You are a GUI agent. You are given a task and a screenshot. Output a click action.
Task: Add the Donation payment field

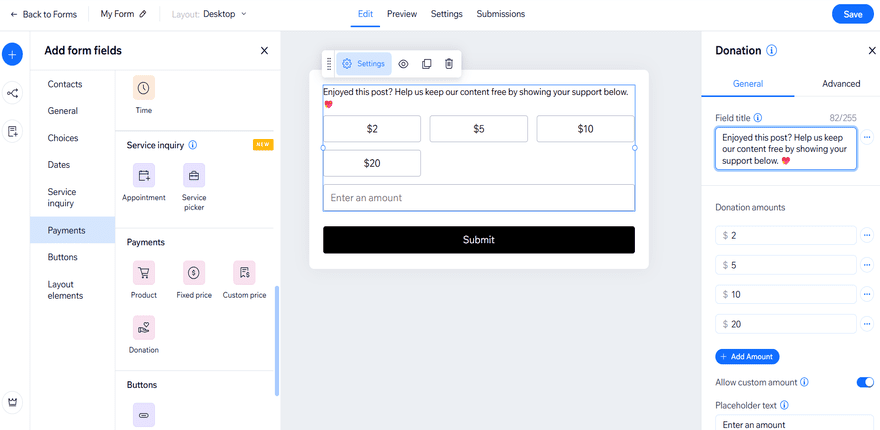(x=144, y=328)
